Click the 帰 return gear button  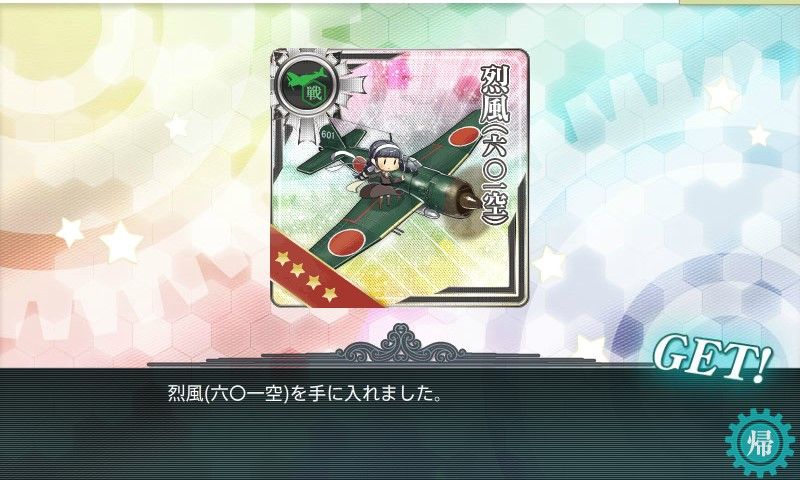click(x=760, y=442)
